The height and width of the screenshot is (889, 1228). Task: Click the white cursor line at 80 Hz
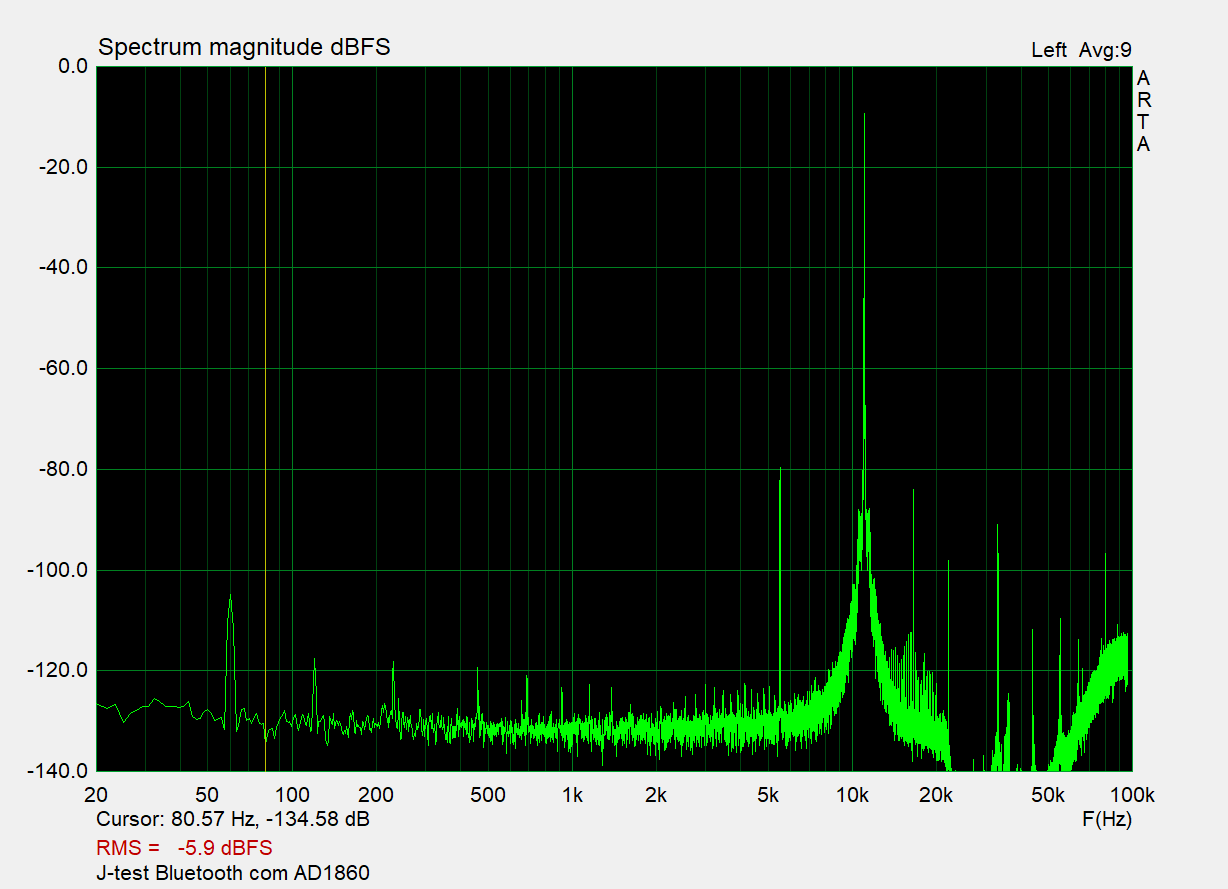tap(265, 418)
